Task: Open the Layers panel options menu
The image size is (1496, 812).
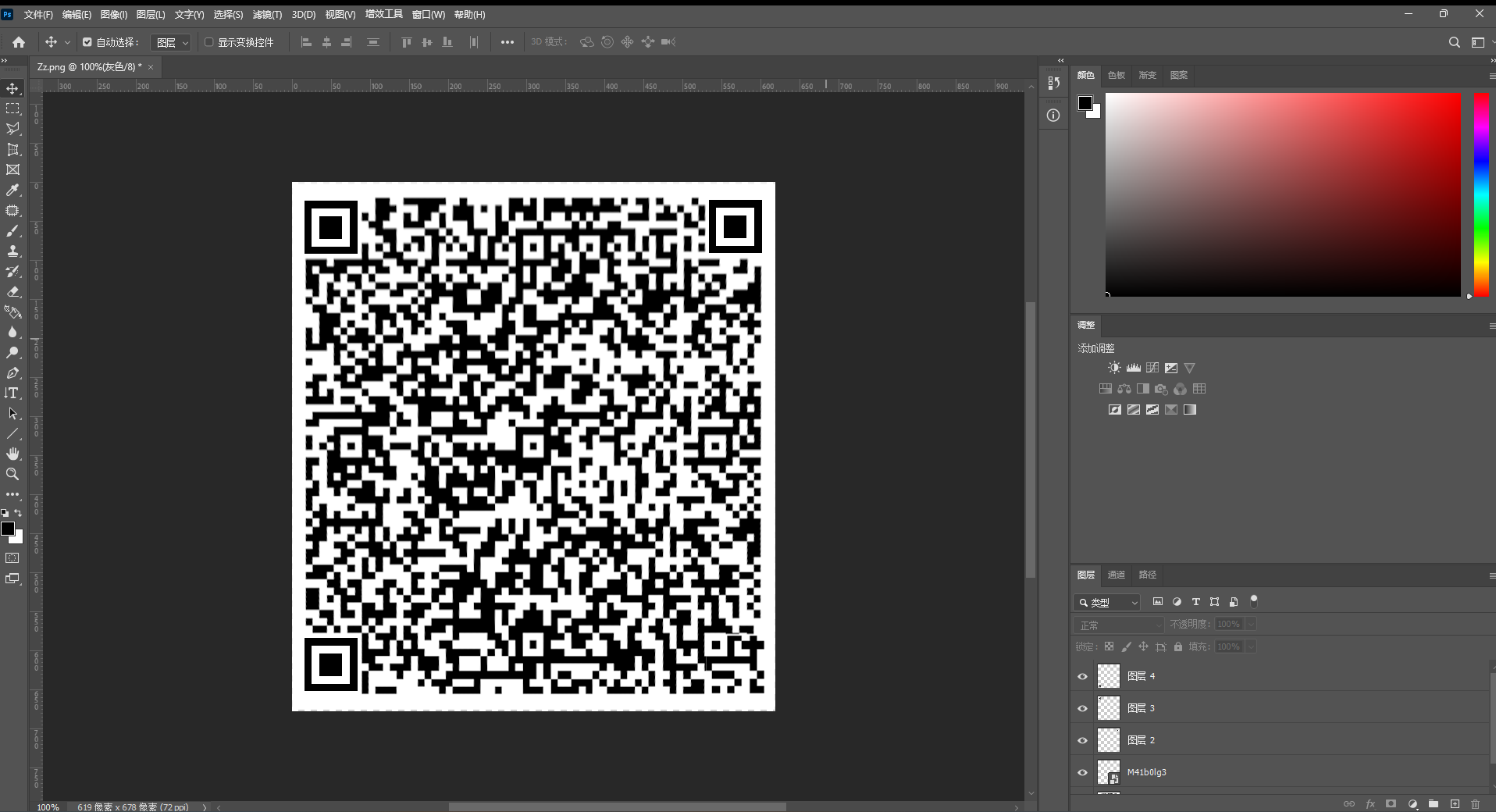Action: coord(1491,575)
